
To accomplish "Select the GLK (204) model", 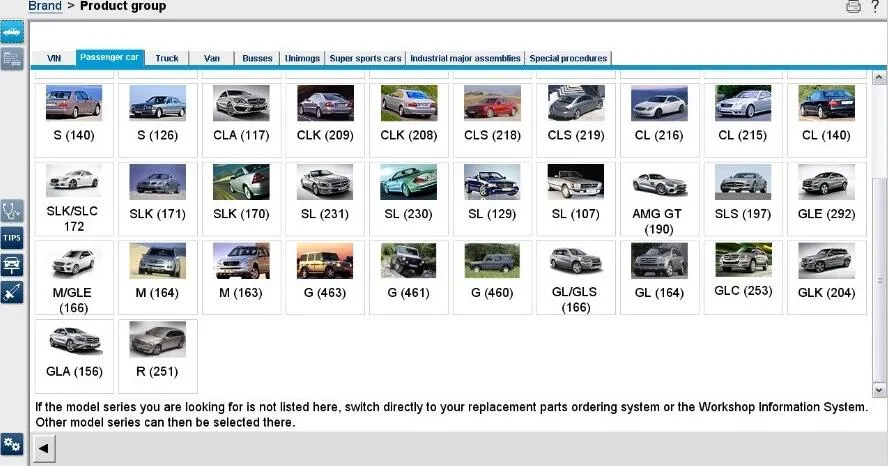I will (827, 277).
